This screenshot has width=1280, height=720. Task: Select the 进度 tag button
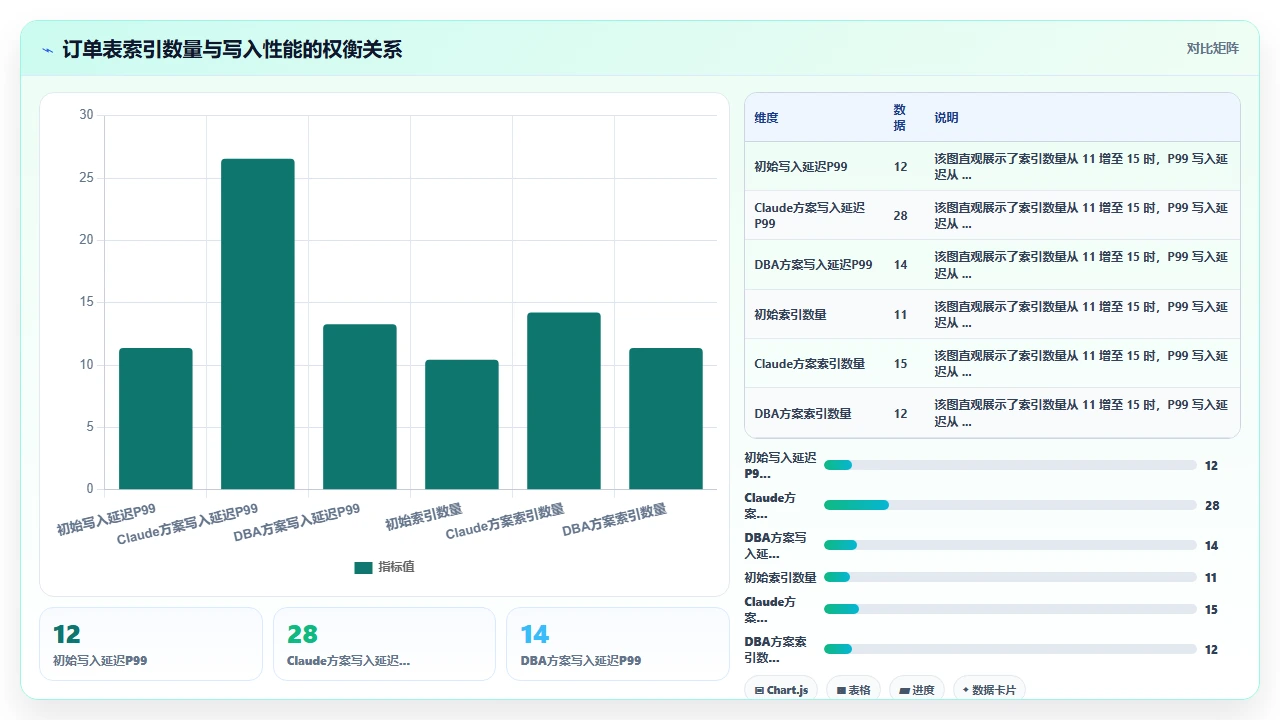916,690
